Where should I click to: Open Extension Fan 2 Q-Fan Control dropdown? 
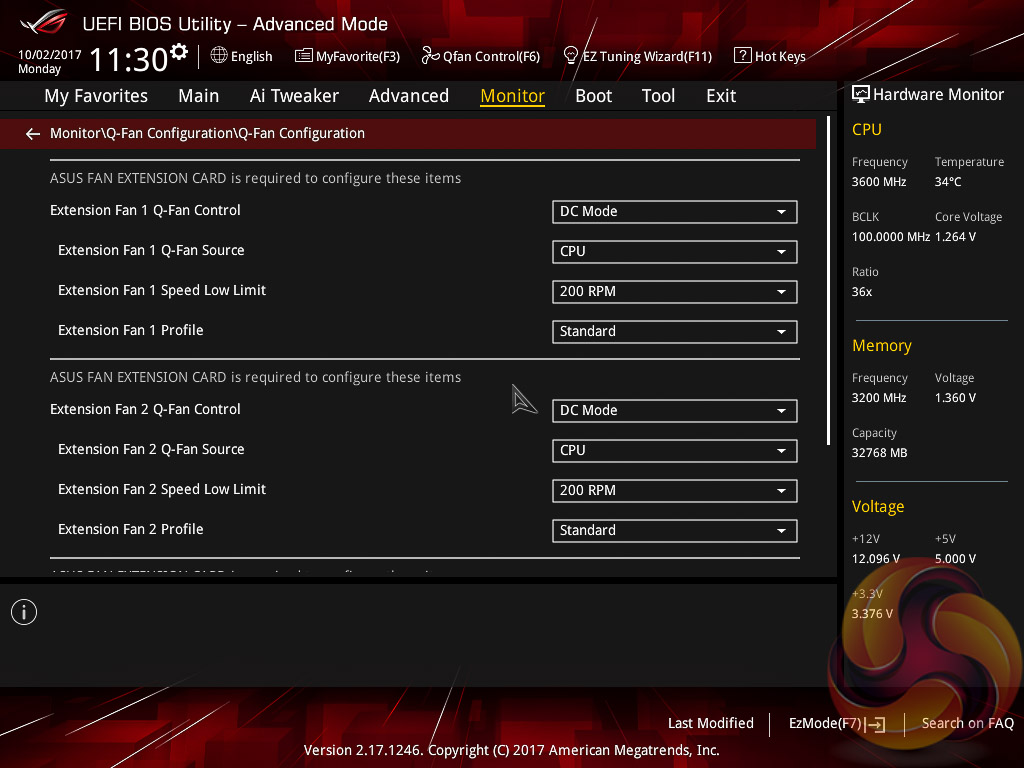coord(675,411)
